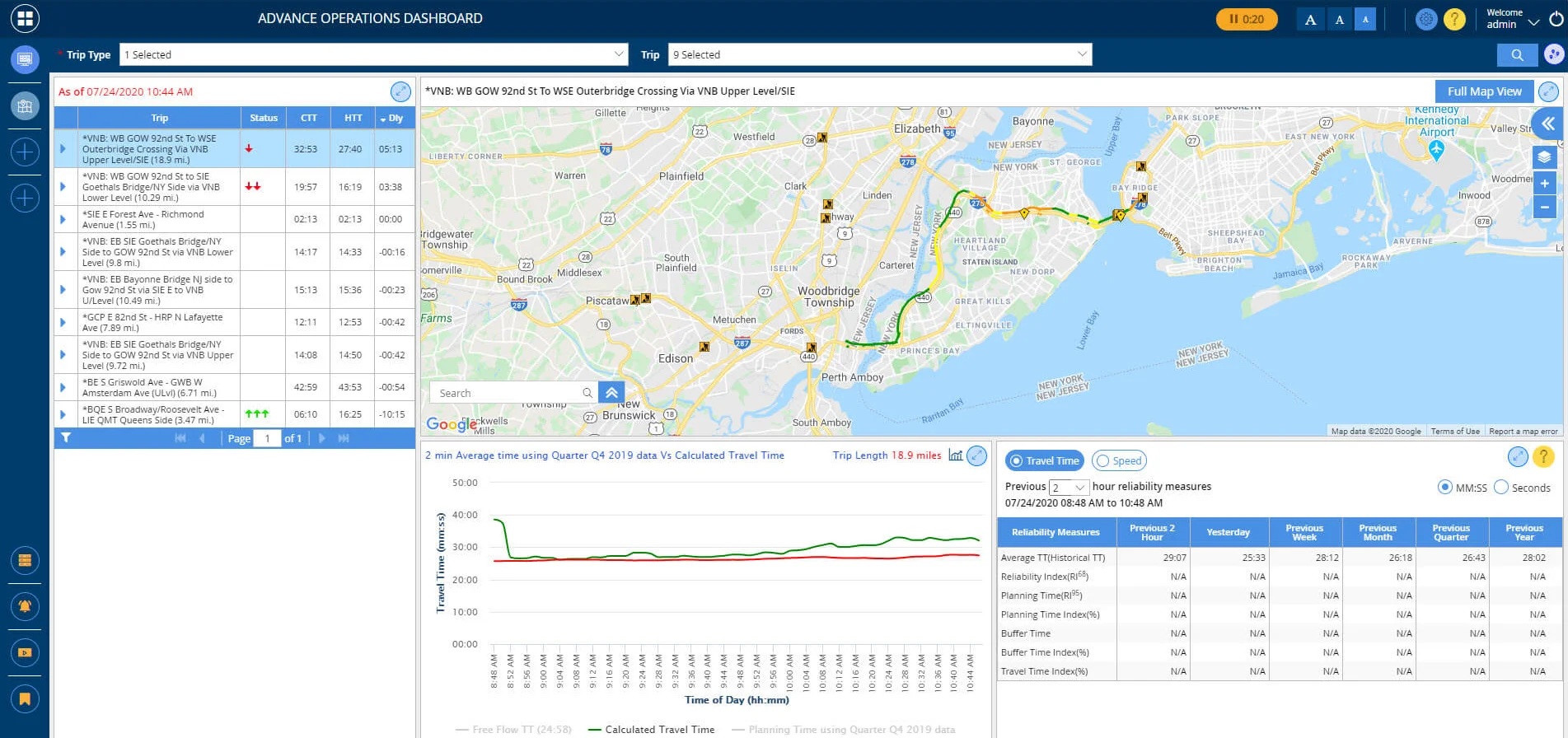Sort by the HTT column header
The width and height of the screenshot is (1568, 738).
353,118
